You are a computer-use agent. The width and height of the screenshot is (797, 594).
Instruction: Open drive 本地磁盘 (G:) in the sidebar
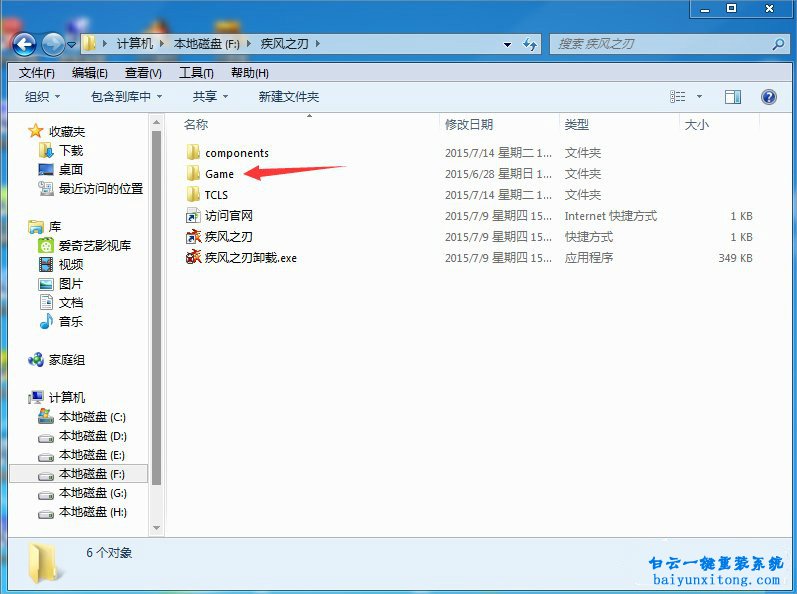tap(93, 493)
